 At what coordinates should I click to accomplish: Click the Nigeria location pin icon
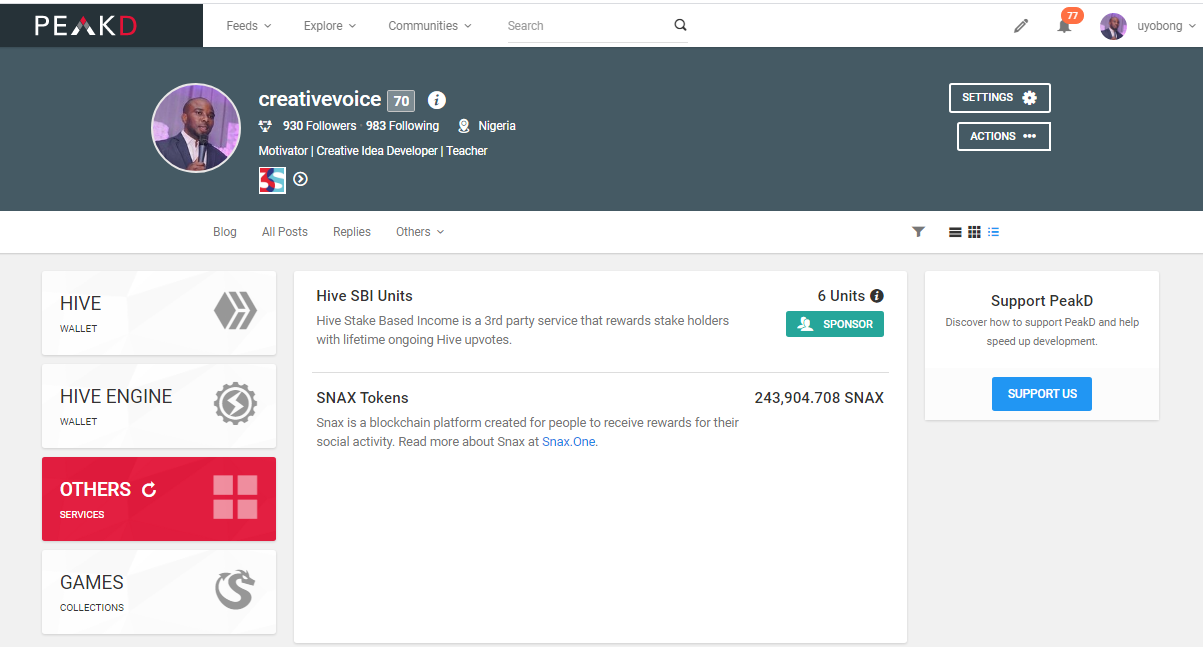[464, 126]
